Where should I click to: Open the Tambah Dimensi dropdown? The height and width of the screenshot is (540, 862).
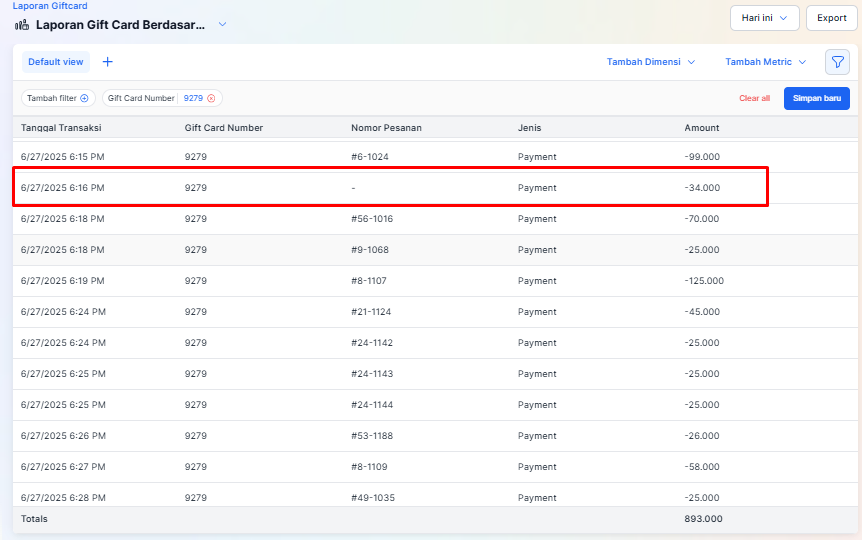[650, 62]
